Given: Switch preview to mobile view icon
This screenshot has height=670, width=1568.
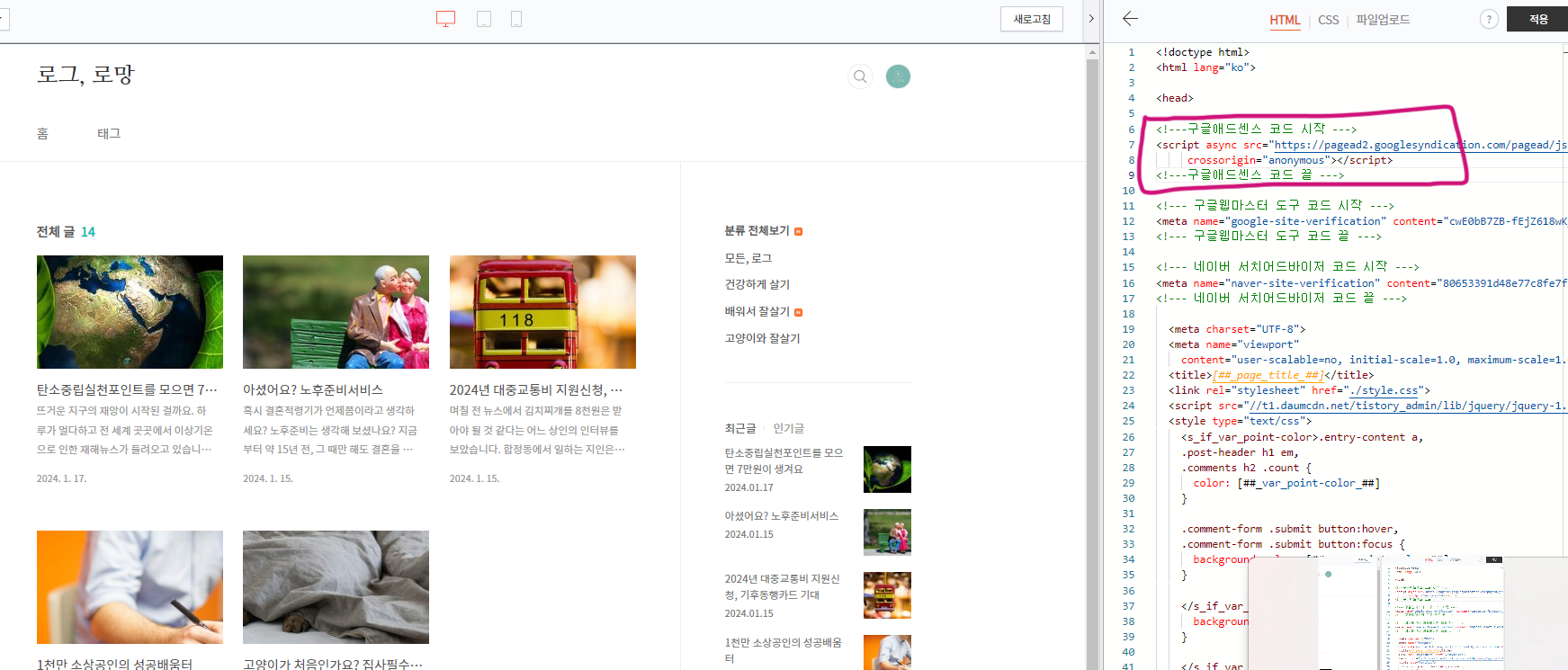Looking at the screenshot, I should click(516, 19).
